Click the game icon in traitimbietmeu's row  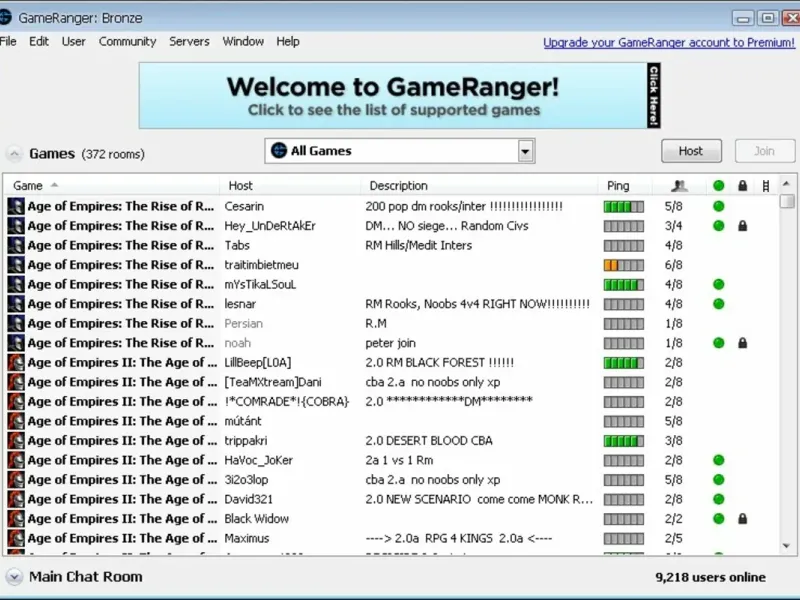(x=16, y=265)
